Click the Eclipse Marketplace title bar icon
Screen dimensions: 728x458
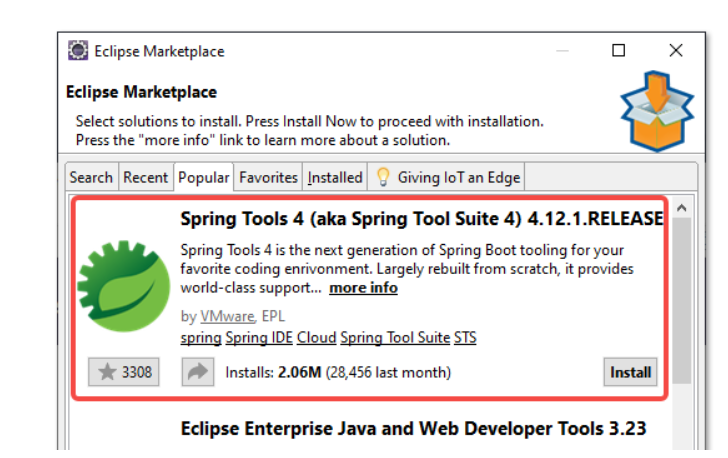pos(78,51)
